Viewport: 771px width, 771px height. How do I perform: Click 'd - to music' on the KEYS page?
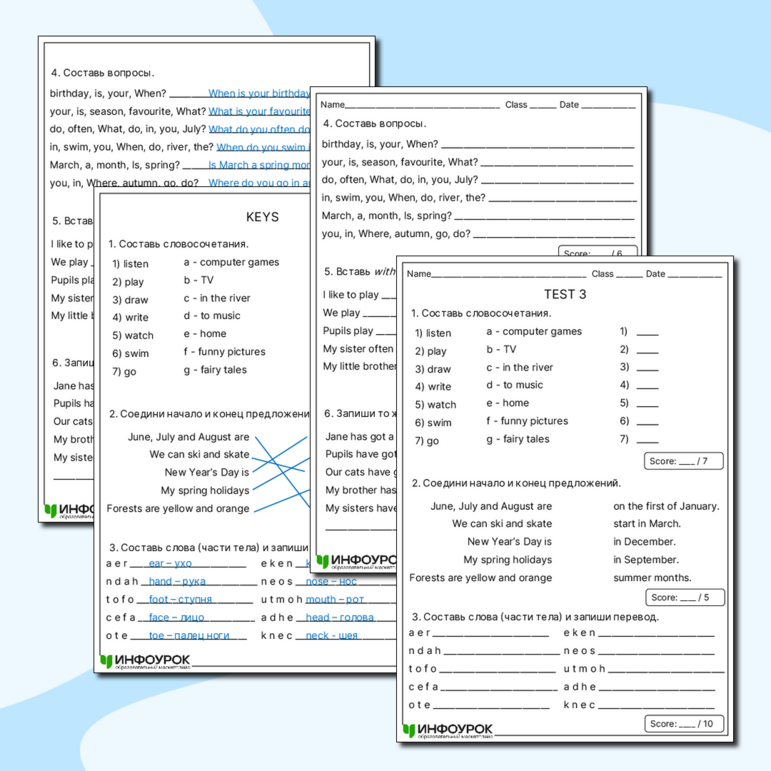coord(212,316)
